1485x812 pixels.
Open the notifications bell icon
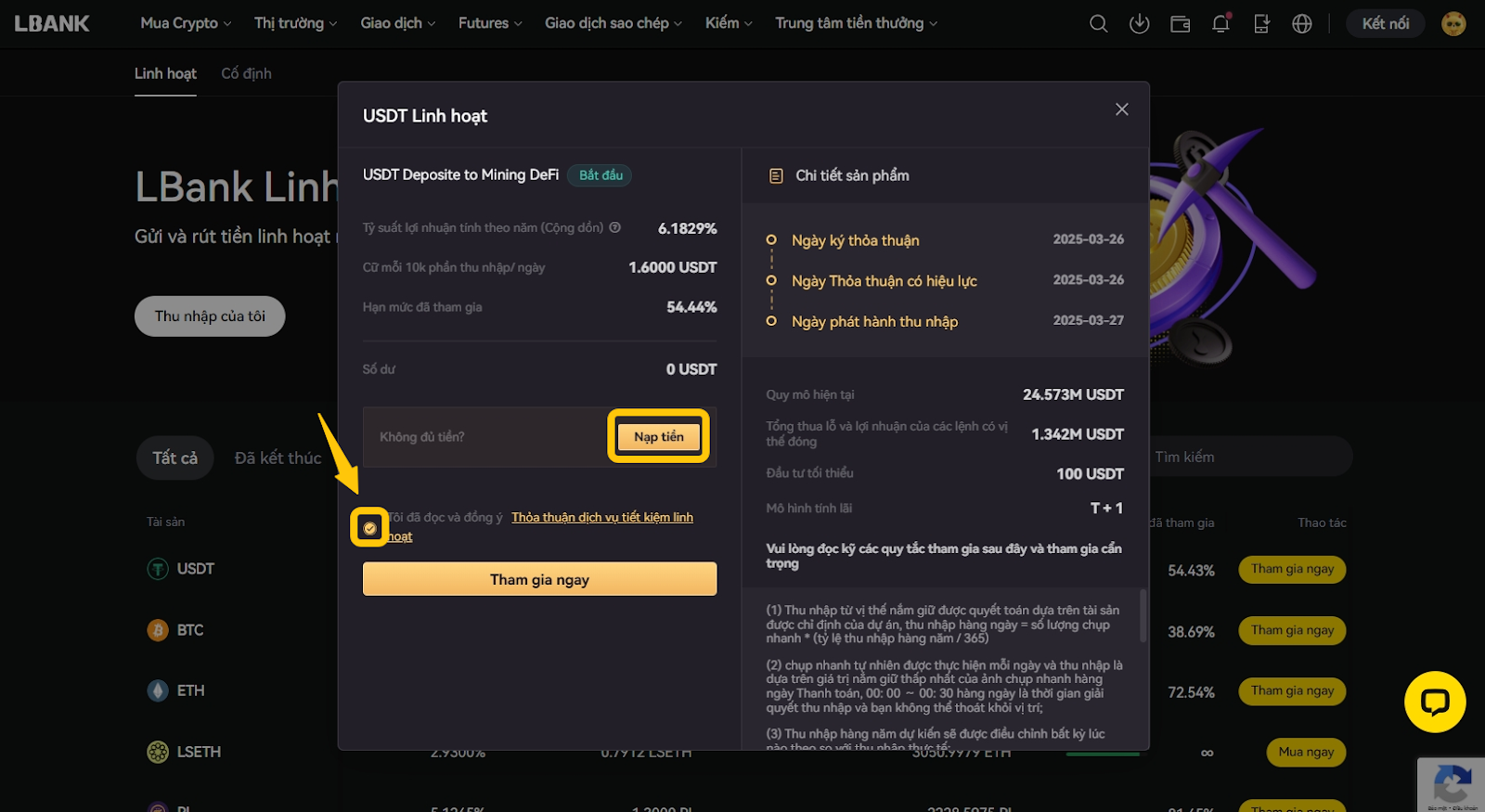pos(1220,23)
